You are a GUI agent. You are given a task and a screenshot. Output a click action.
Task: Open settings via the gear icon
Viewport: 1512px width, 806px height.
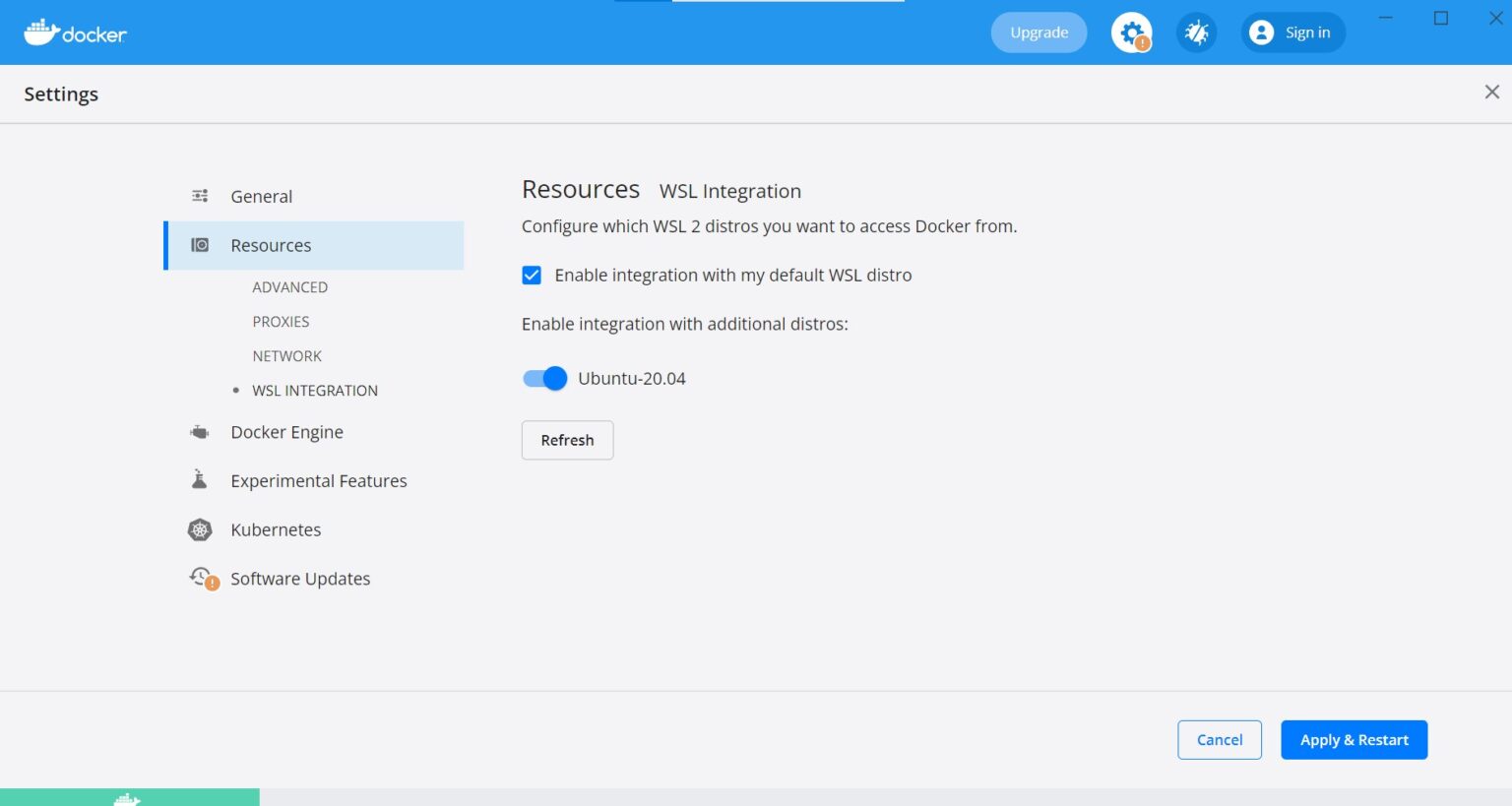tap(1131, 32)
